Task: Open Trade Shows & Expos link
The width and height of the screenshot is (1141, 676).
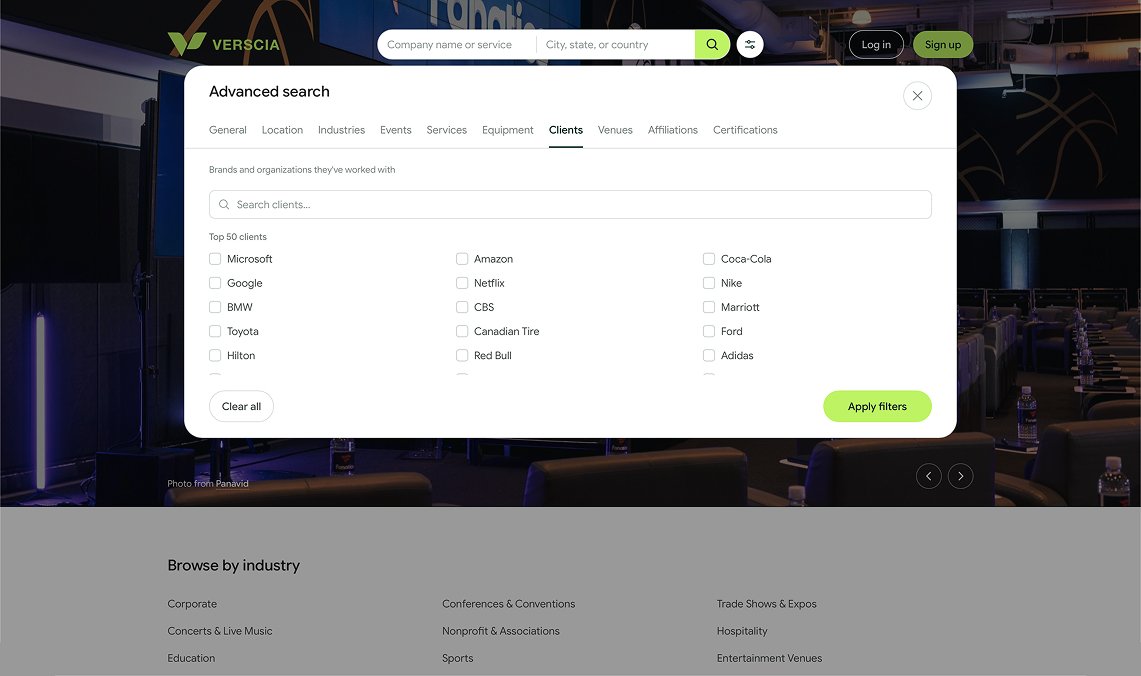Action: [766, 604]
